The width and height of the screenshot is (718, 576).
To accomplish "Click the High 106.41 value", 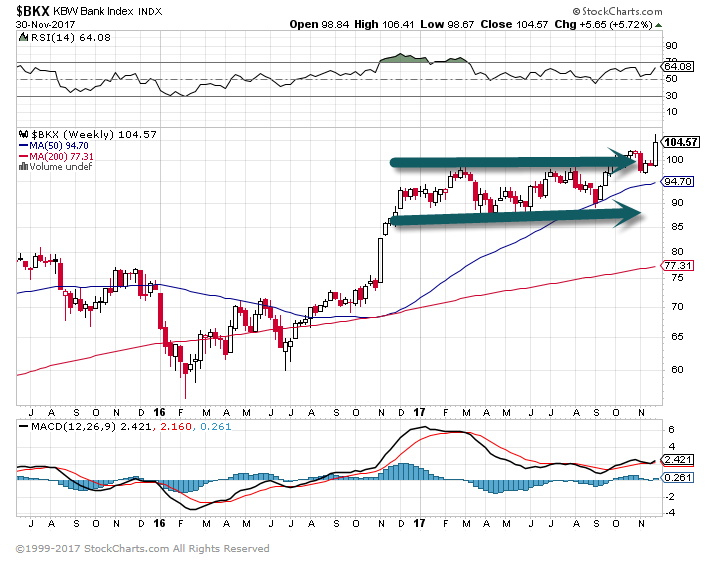I will pyautogui.click(x=384, y=24).
